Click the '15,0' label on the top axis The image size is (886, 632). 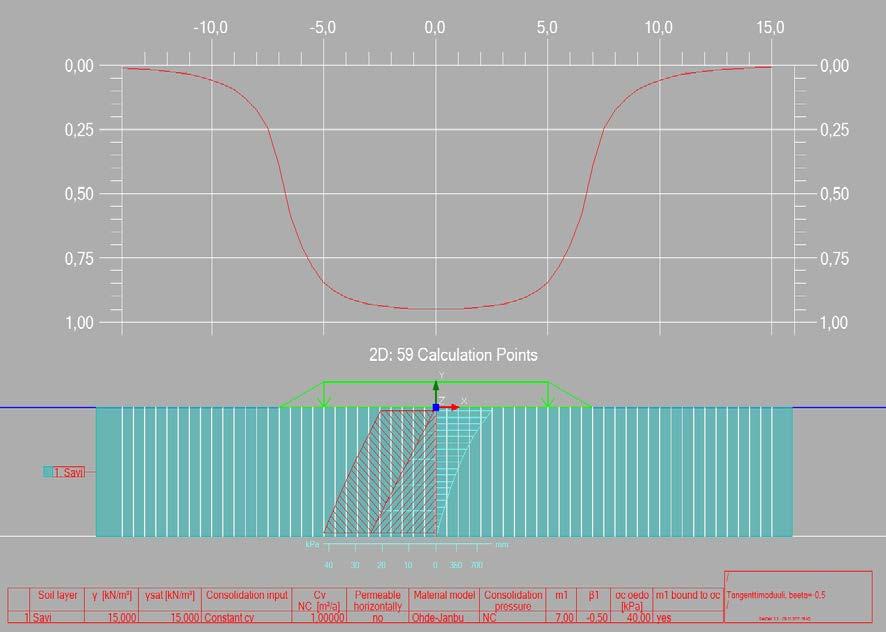[770, 28]
